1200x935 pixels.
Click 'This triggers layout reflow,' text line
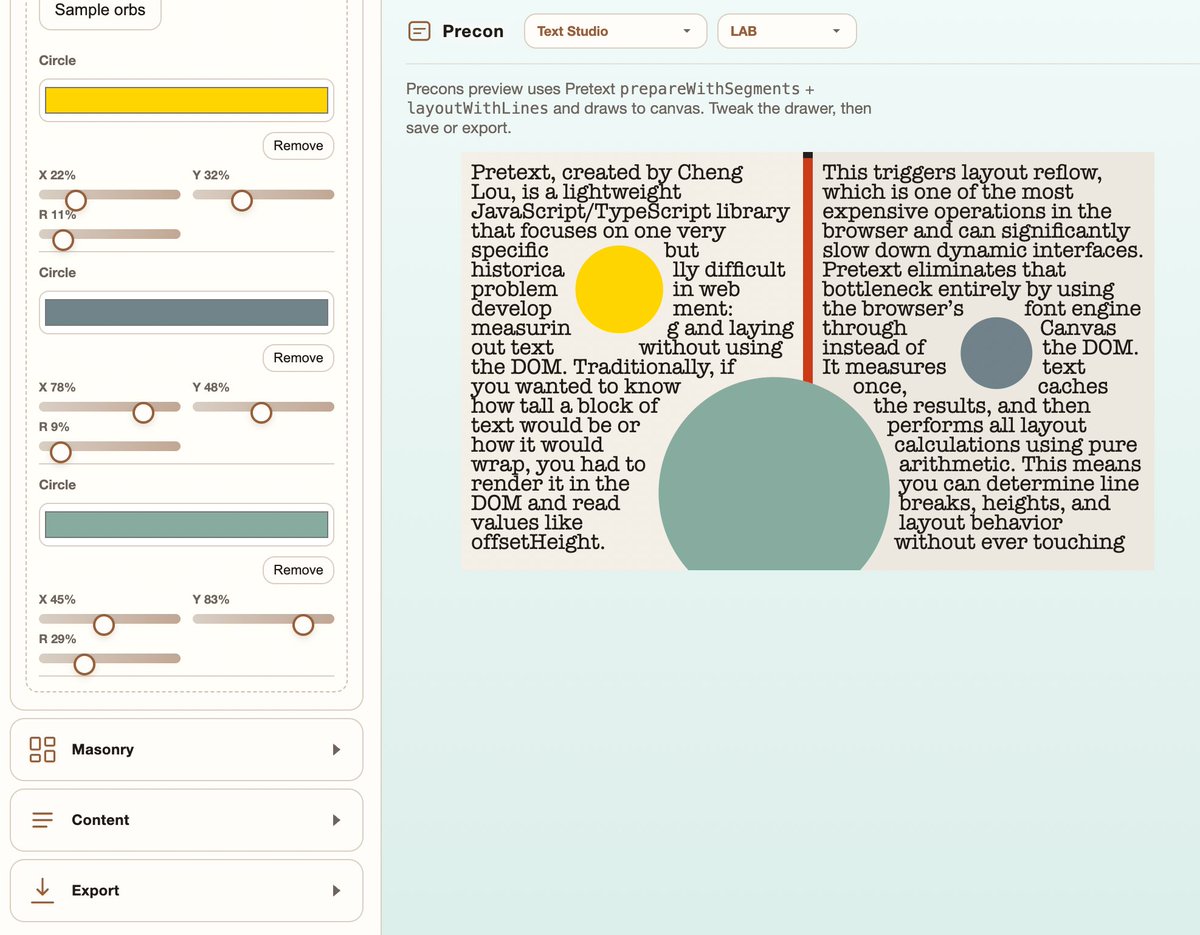coord(962,172)
